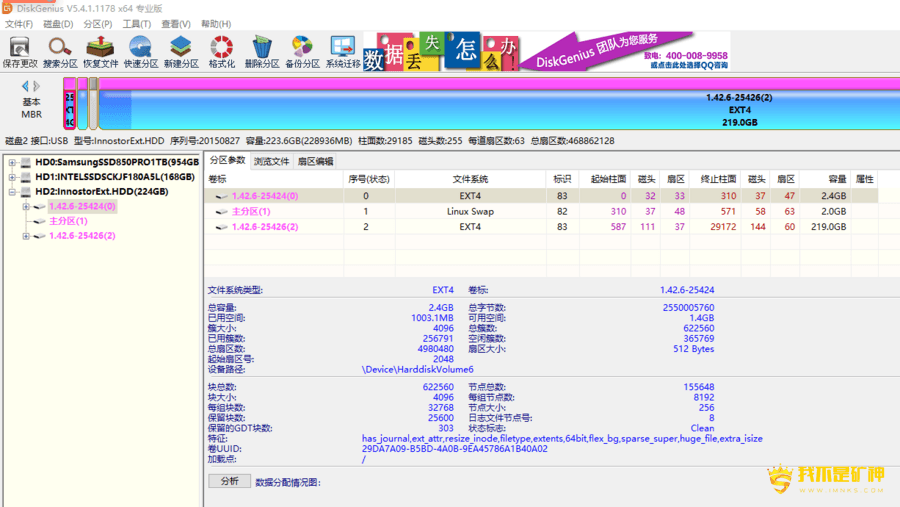The width and height of the screenshot is (900, 507).
Task: Launch Recover Files (恢复文件) tool
Action: [100, 52]
